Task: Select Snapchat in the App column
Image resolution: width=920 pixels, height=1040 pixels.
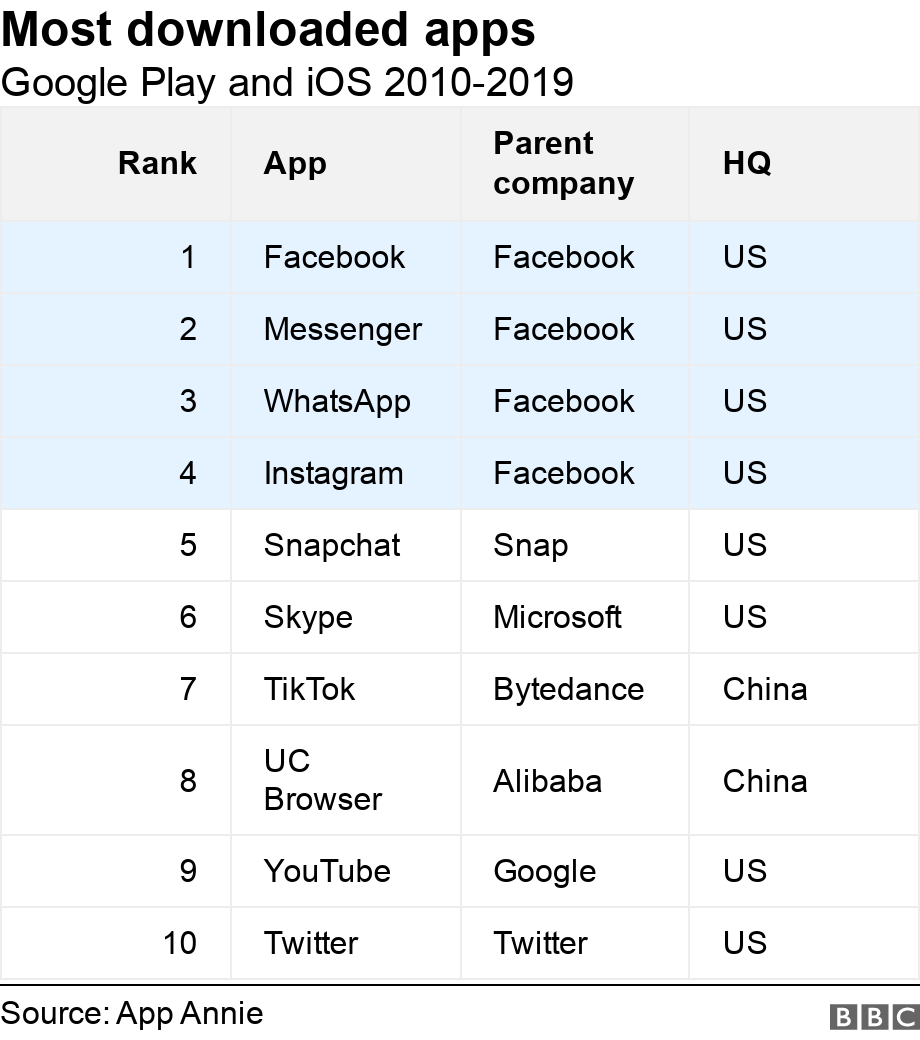Action: (x=331, y=545)
